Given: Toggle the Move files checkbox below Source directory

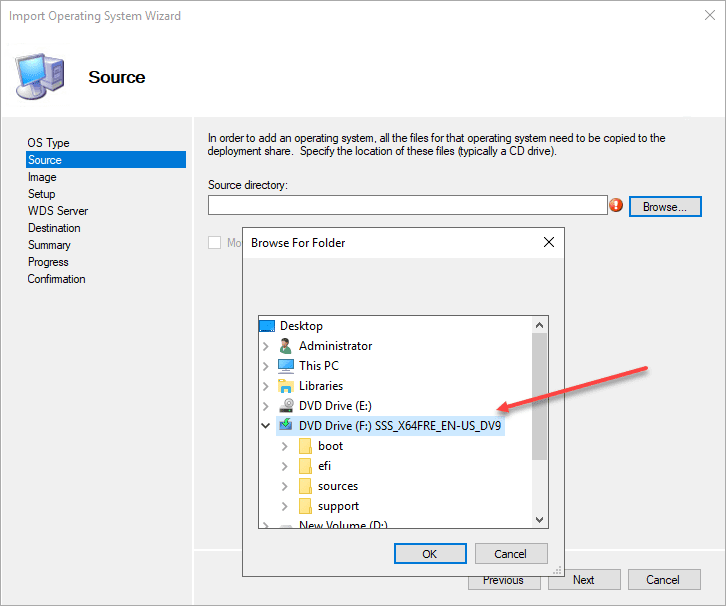Looking at the screenshot, I should (214, 243).
